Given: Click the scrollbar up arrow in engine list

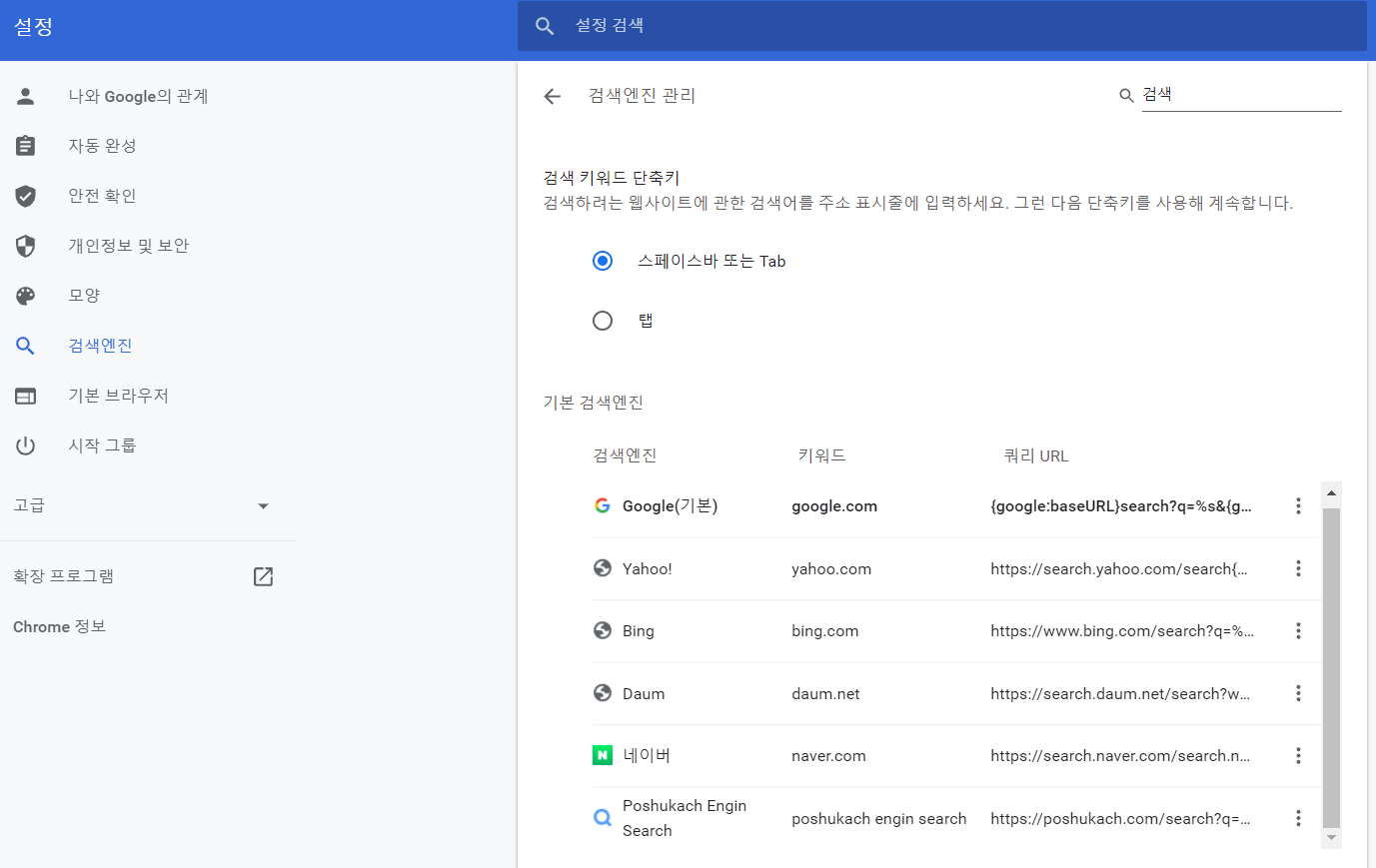Looking at the screenshot, I should (x=1331, y=492).
